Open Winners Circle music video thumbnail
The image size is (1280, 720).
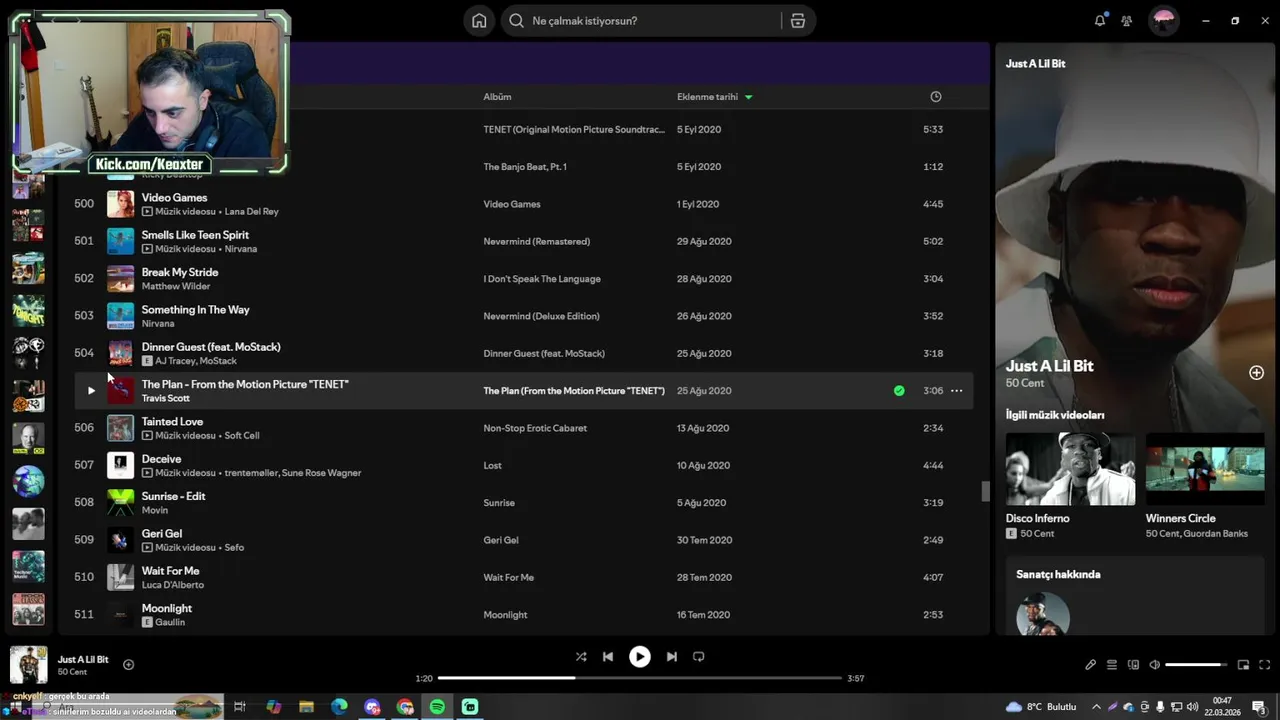(1205, 469)
